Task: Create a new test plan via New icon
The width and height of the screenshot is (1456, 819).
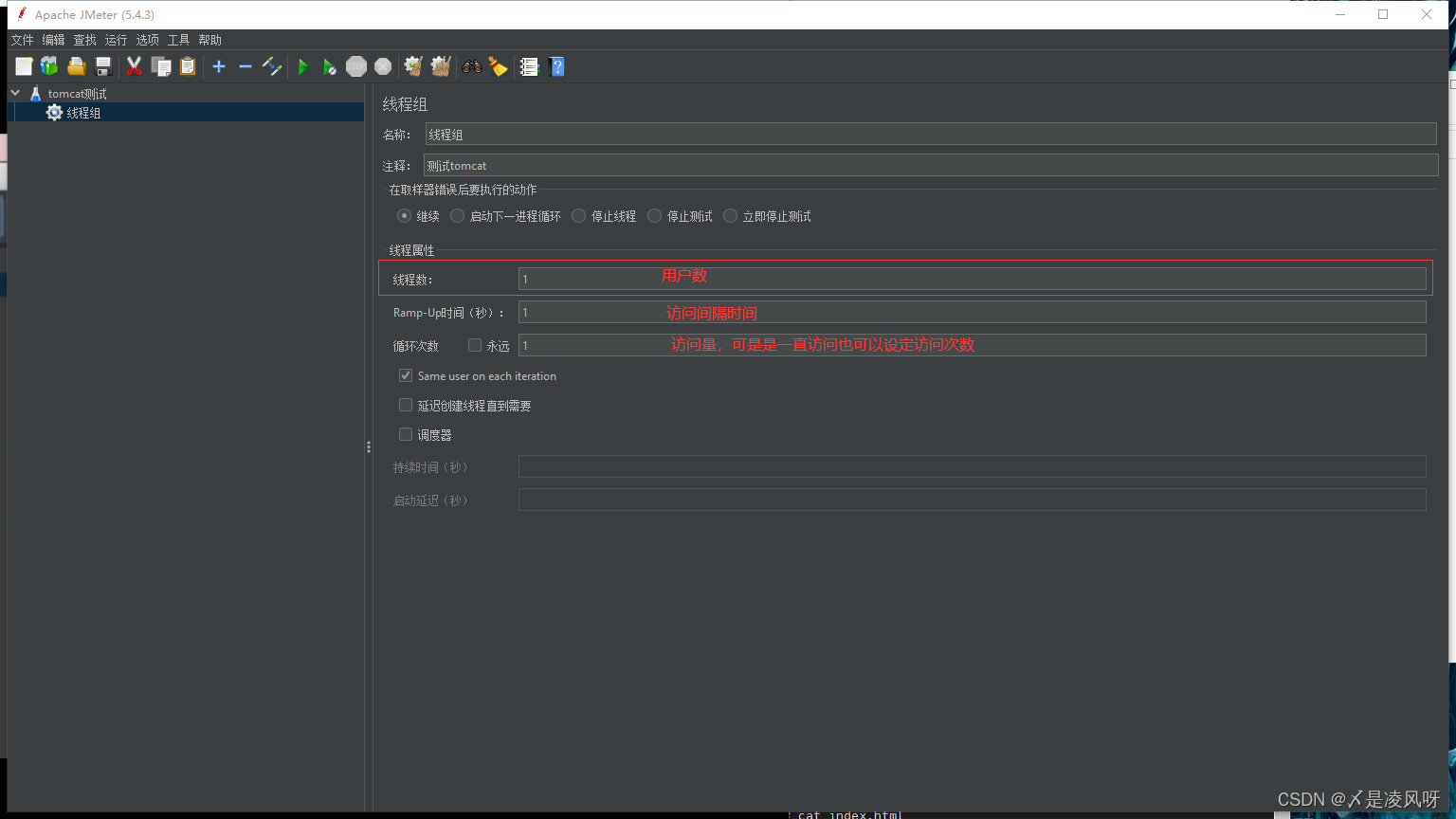Action: (x=24, y=66)
